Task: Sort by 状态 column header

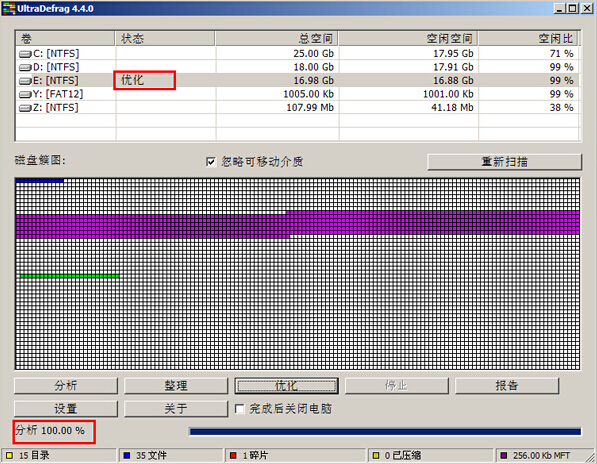Action: point(165,38)
